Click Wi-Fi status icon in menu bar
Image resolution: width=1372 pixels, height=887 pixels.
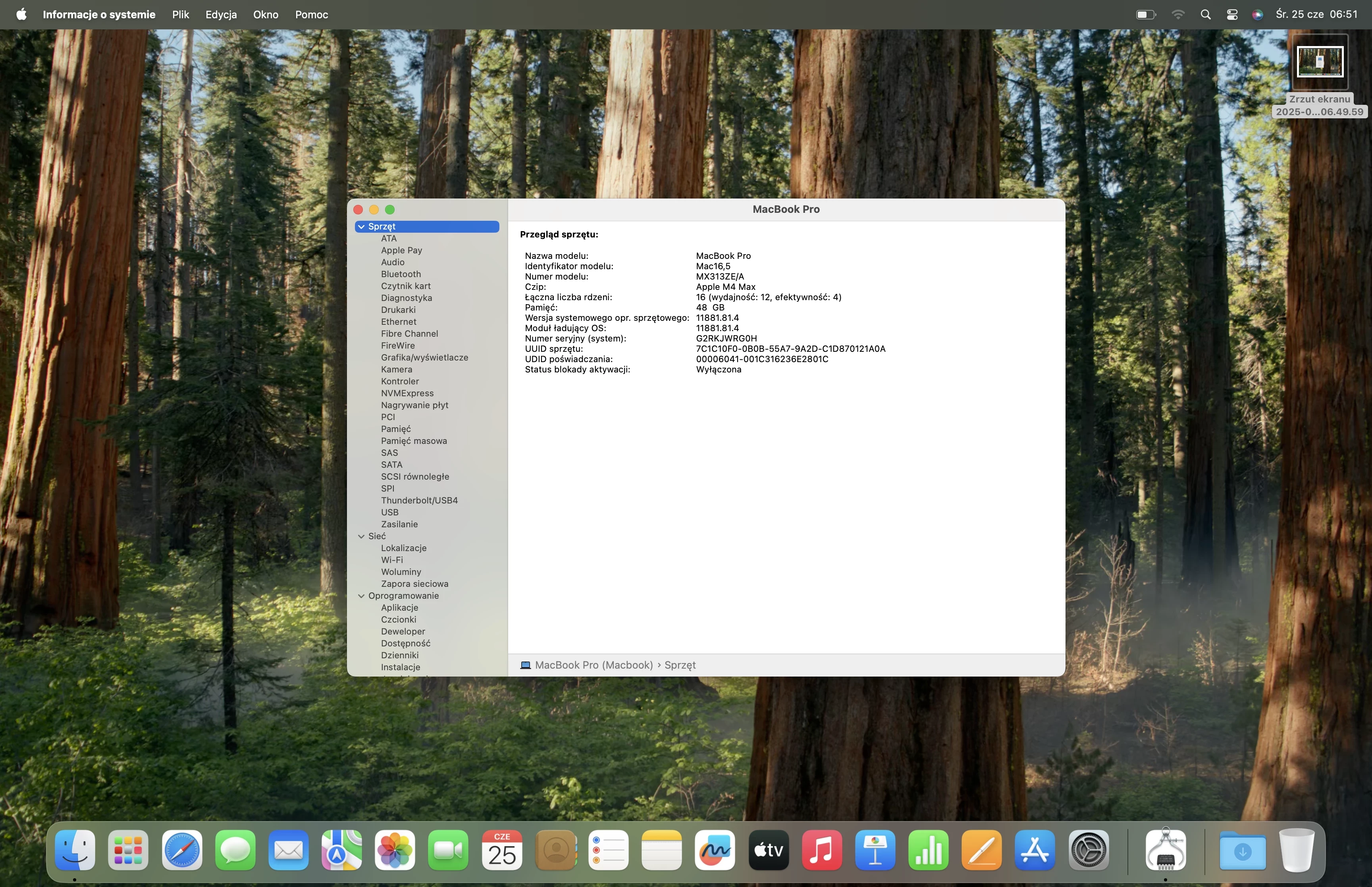pyautogui.click(x=1179, y=14)
